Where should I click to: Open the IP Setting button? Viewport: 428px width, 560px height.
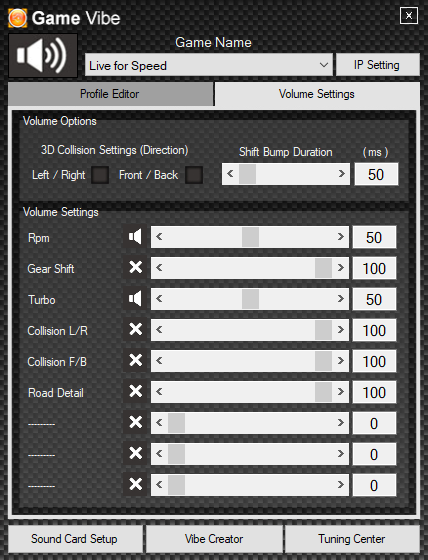point(378,65)
